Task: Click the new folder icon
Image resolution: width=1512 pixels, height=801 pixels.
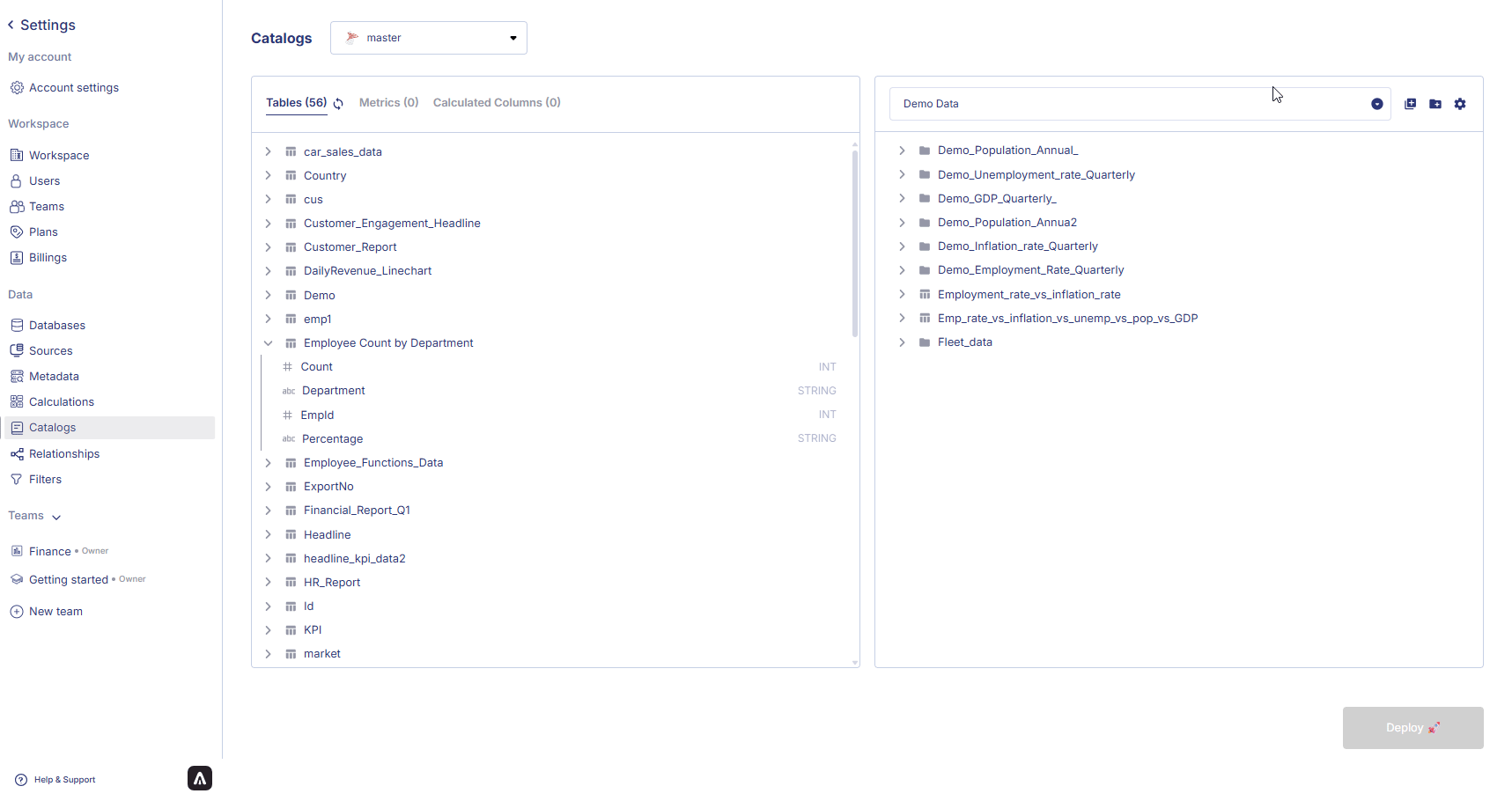Action: 1435,104
